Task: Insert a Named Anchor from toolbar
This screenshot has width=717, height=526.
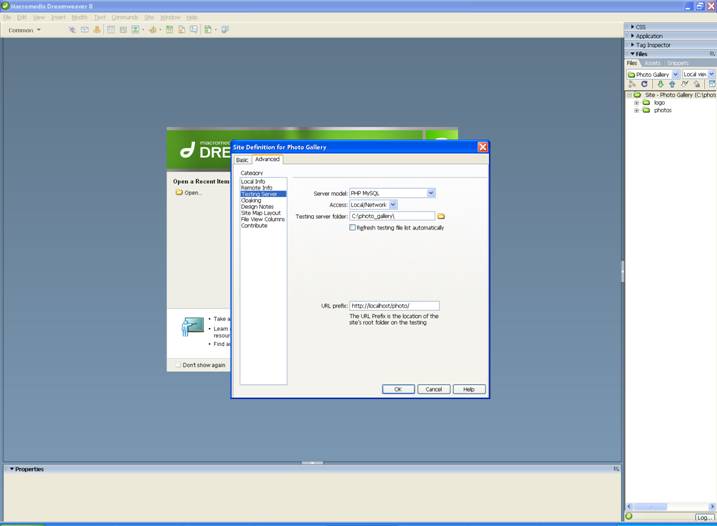Action: point(97,30)
